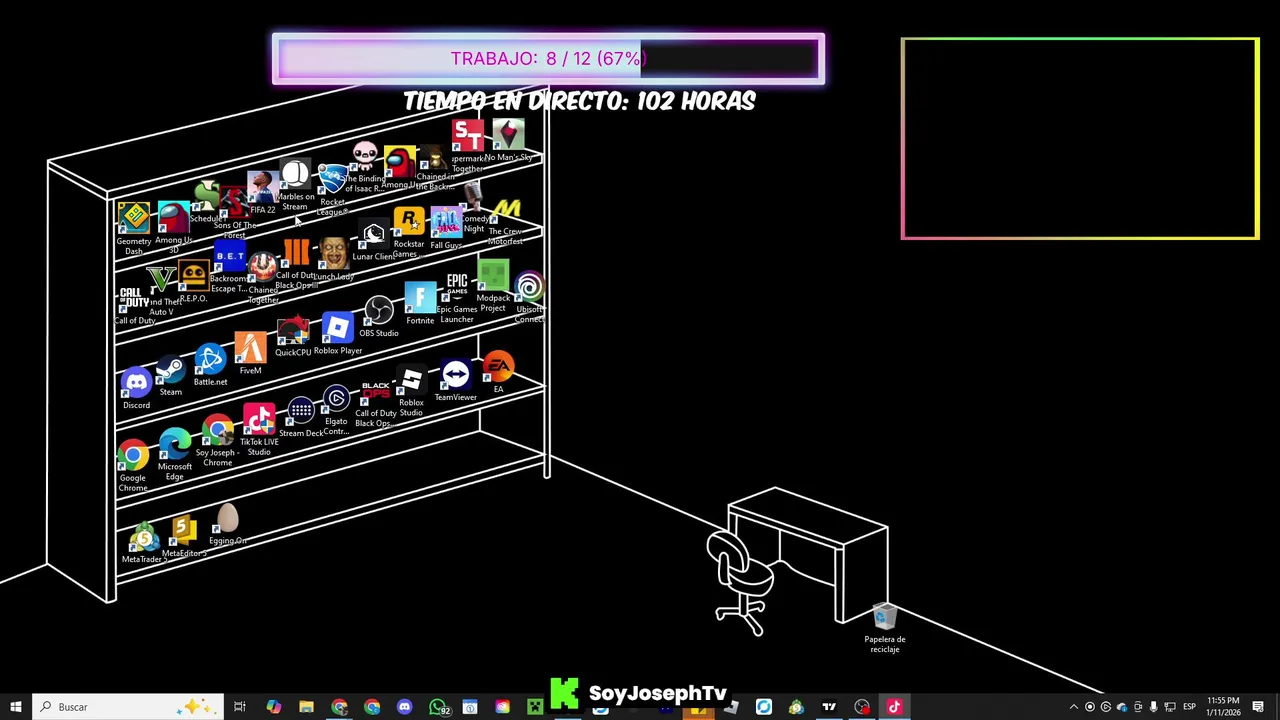This screenshot has height=720, width=1280.
Task: Click the Windows Start button
Action: pyautogui.click(x=15, y=707)
